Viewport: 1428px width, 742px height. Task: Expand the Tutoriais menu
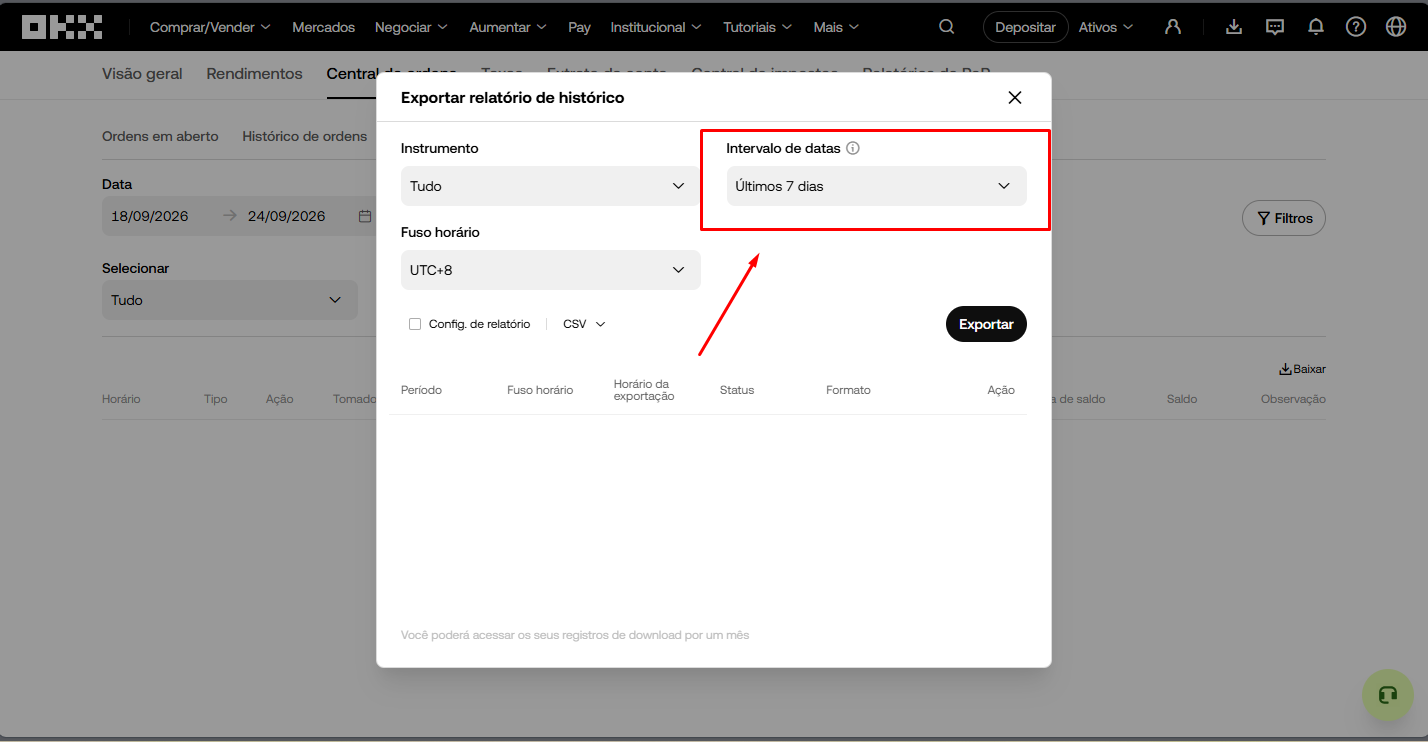pyautogui.click(x=757, y=27)
